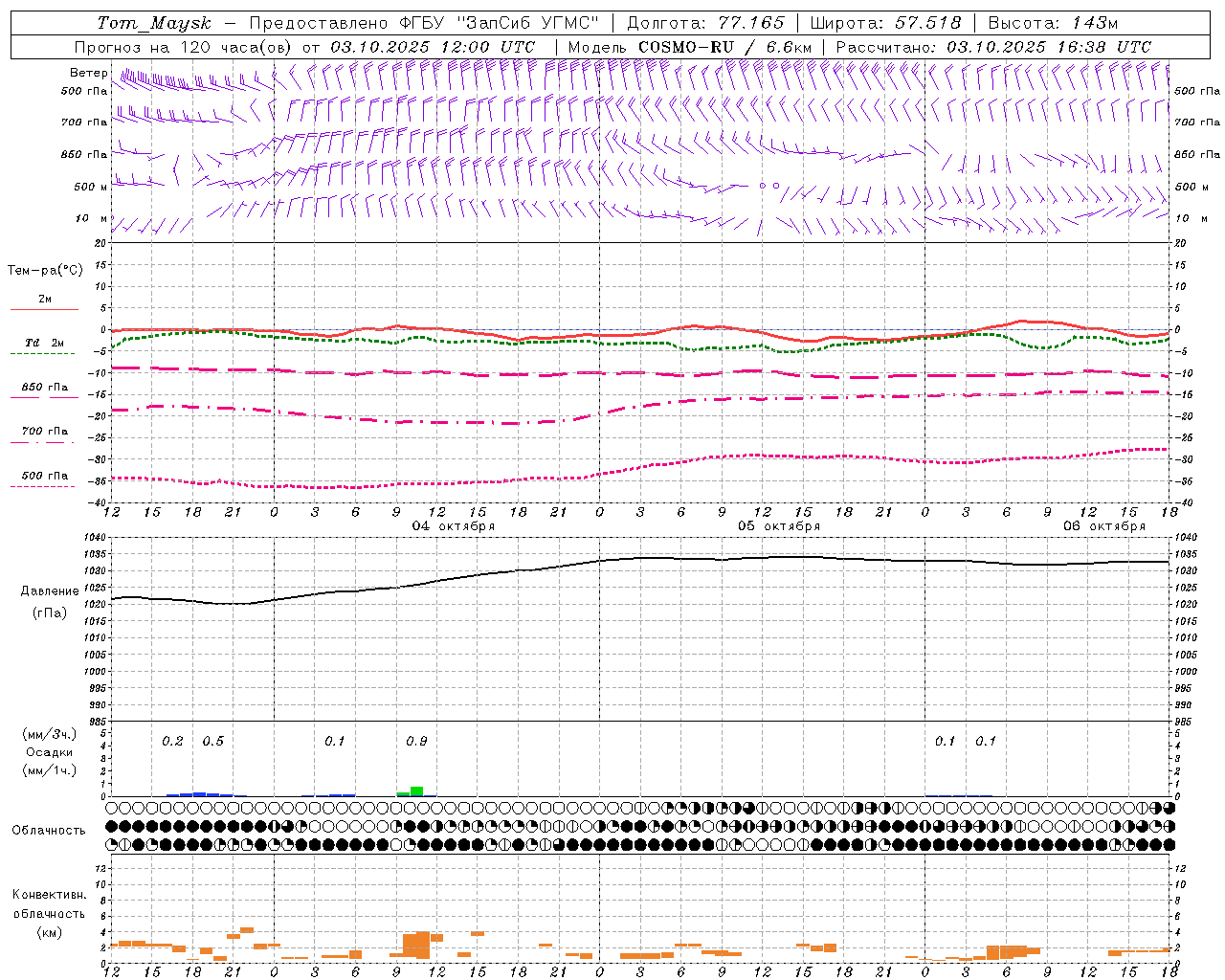Click the 2м temperature legend entry

pos(45,299)
